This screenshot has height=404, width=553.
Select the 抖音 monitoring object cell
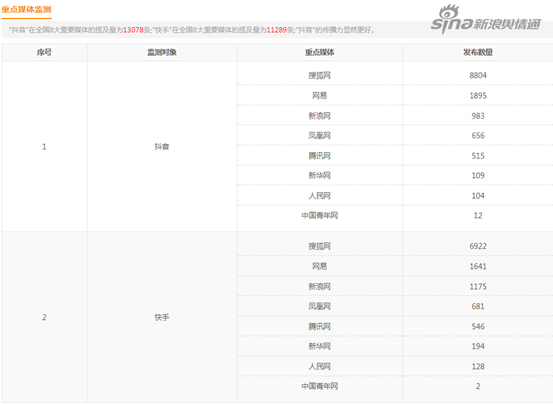[x=162, y=146]
